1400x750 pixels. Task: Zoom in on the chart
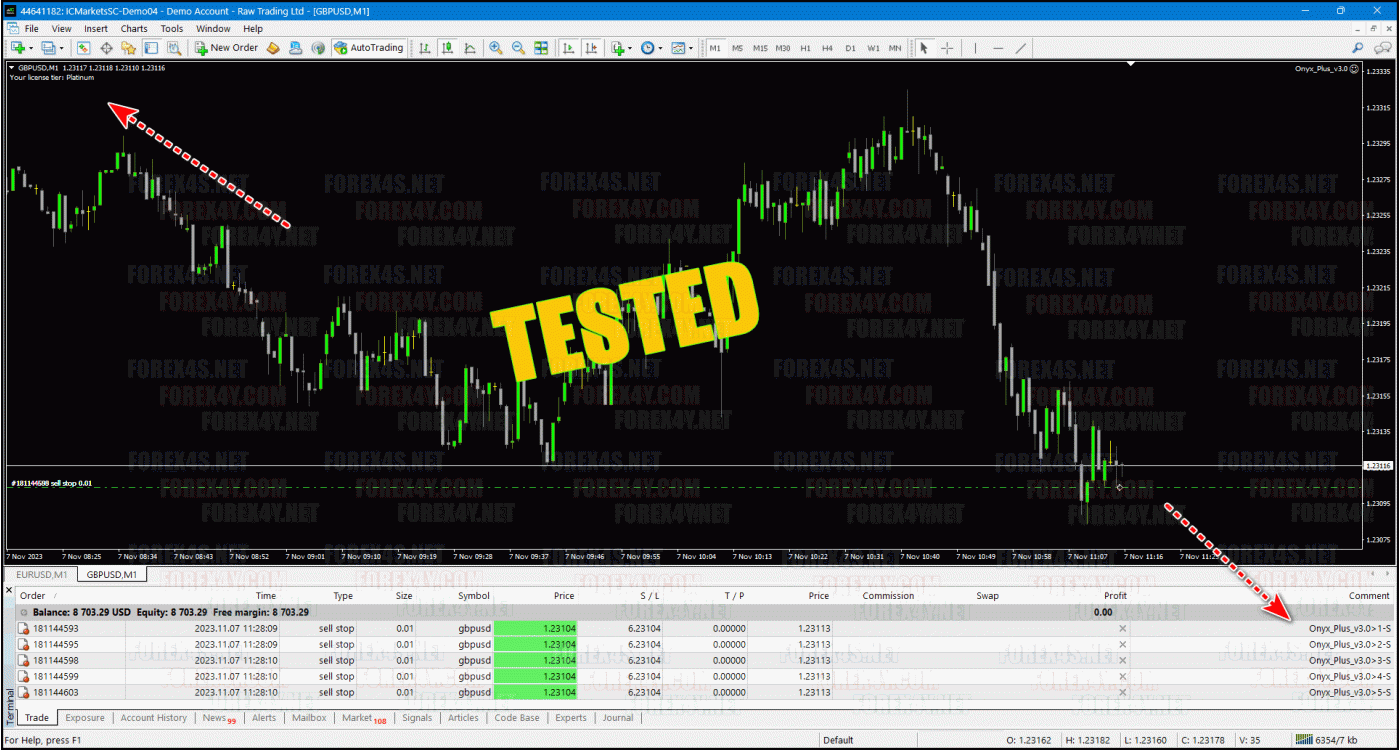pos(496,48)
